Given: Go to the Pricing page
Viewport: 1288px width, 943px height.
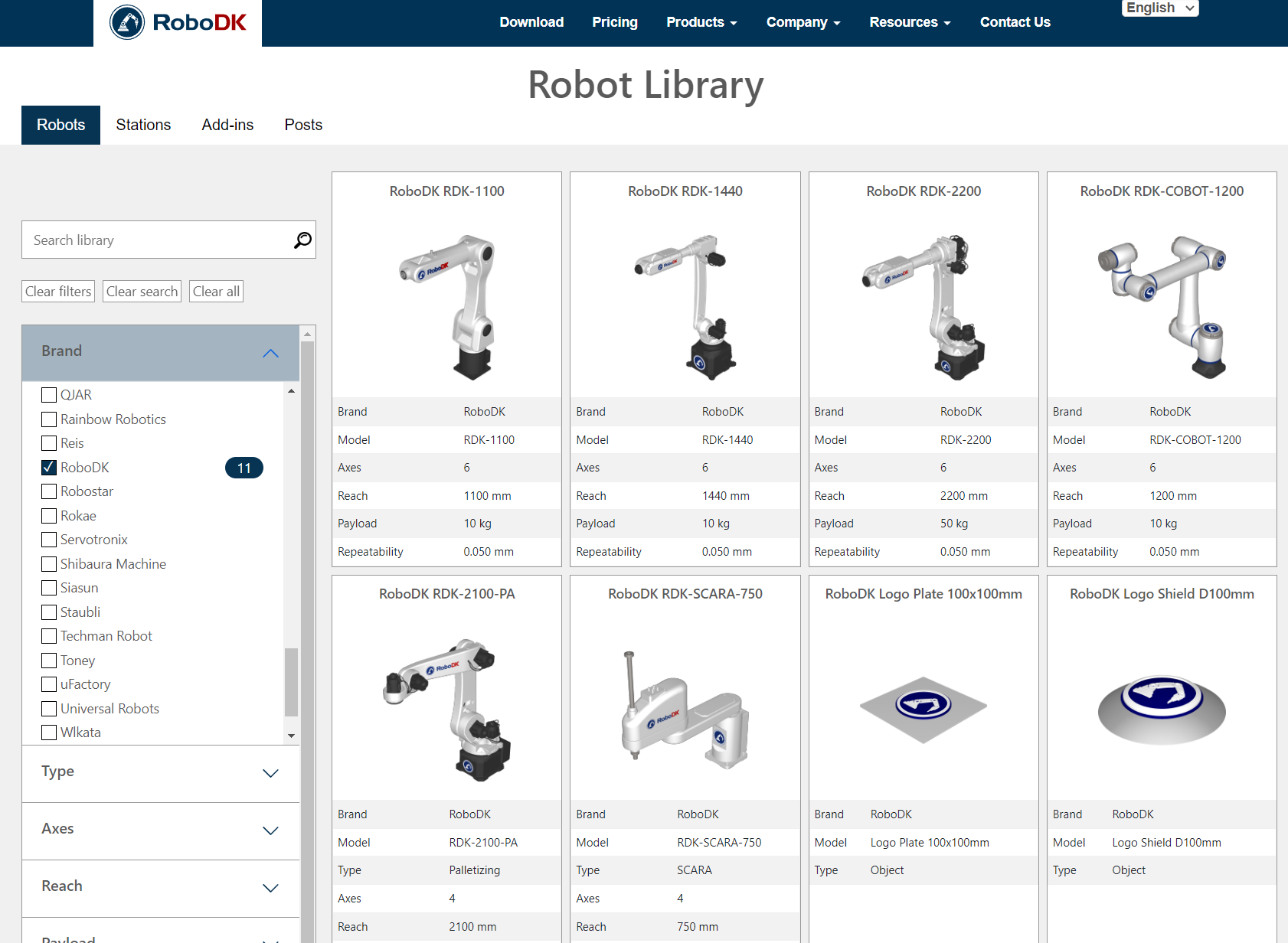Looking at the screenshot, I should pos(614,22).
